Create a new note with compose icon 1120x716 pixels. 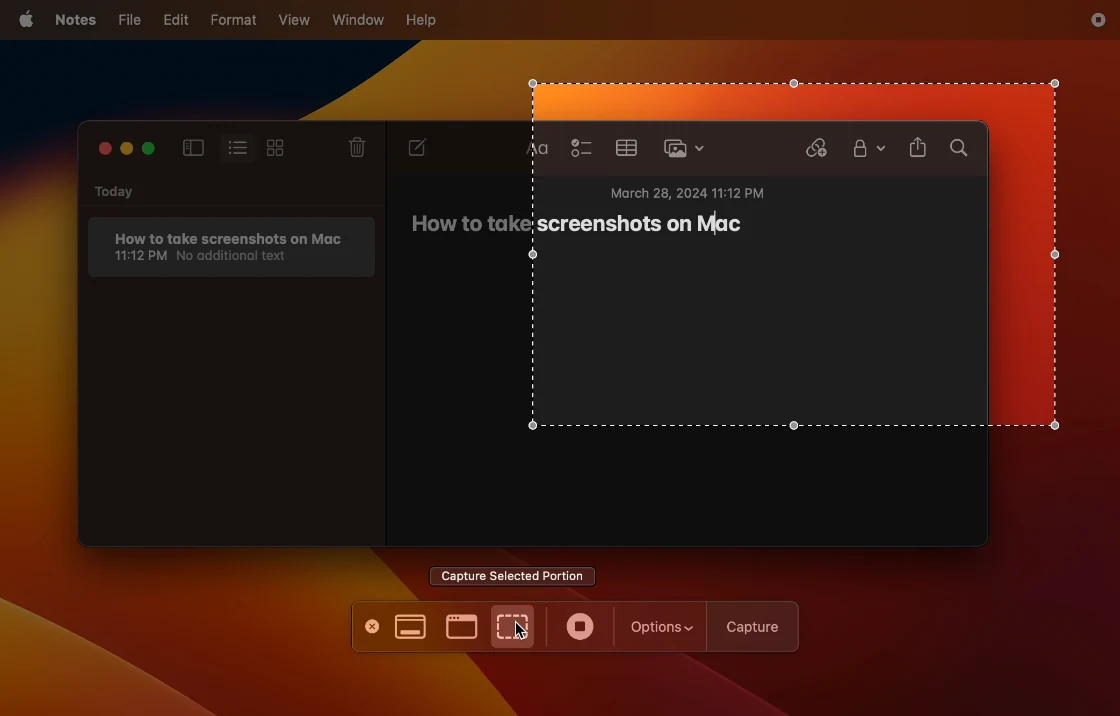pos(417,147)
